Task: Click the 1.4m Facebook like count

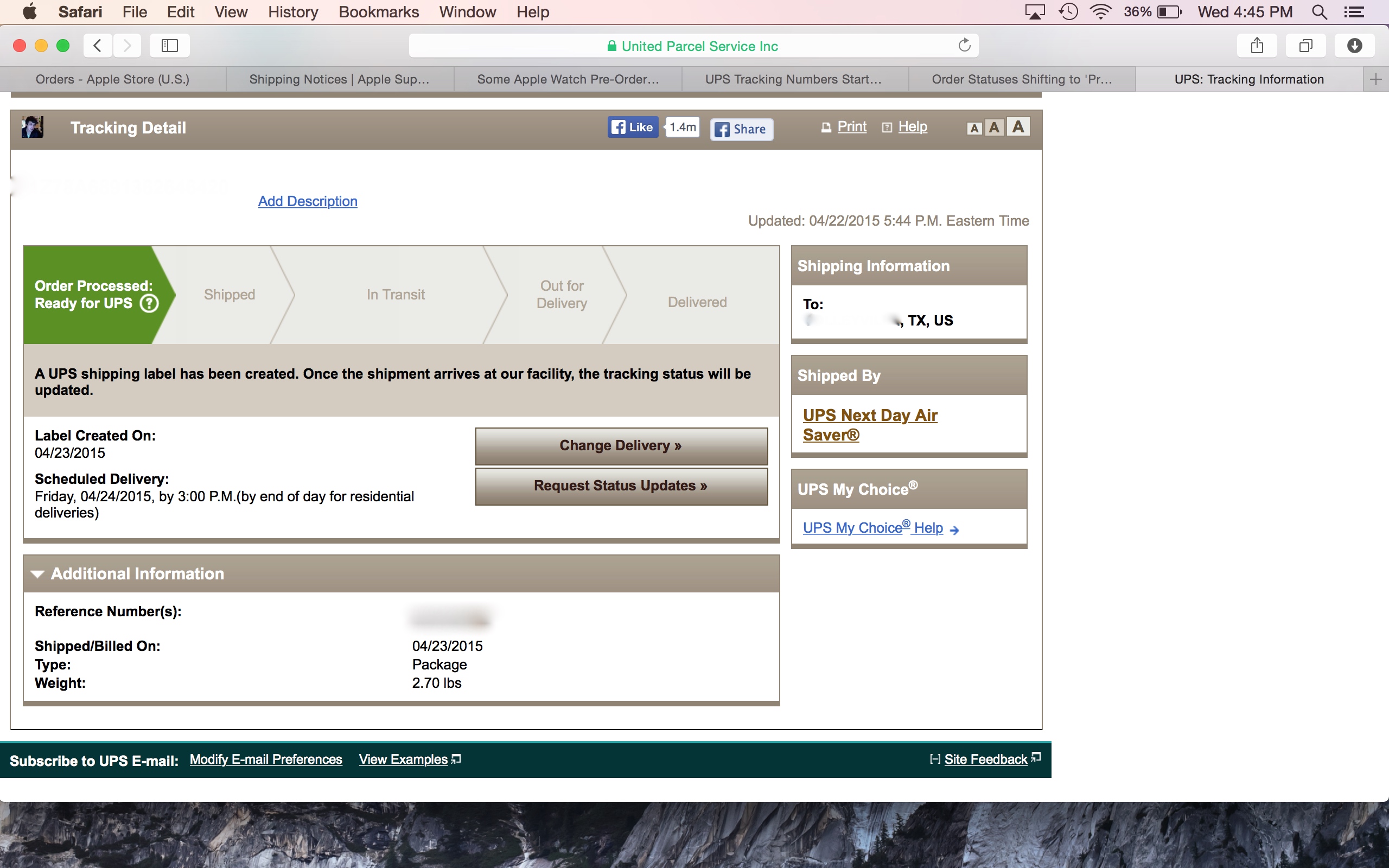Action: coord(683,127)
